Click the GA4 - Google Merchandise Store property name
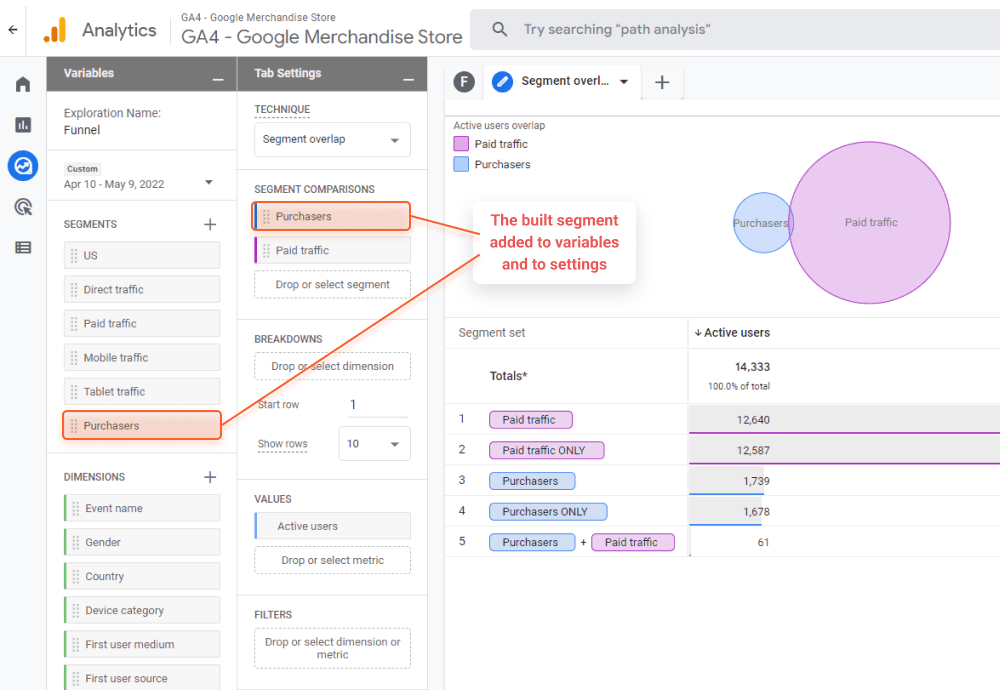Image resolution: width=1000 pixels, height=690 pixels. point(321,37)
